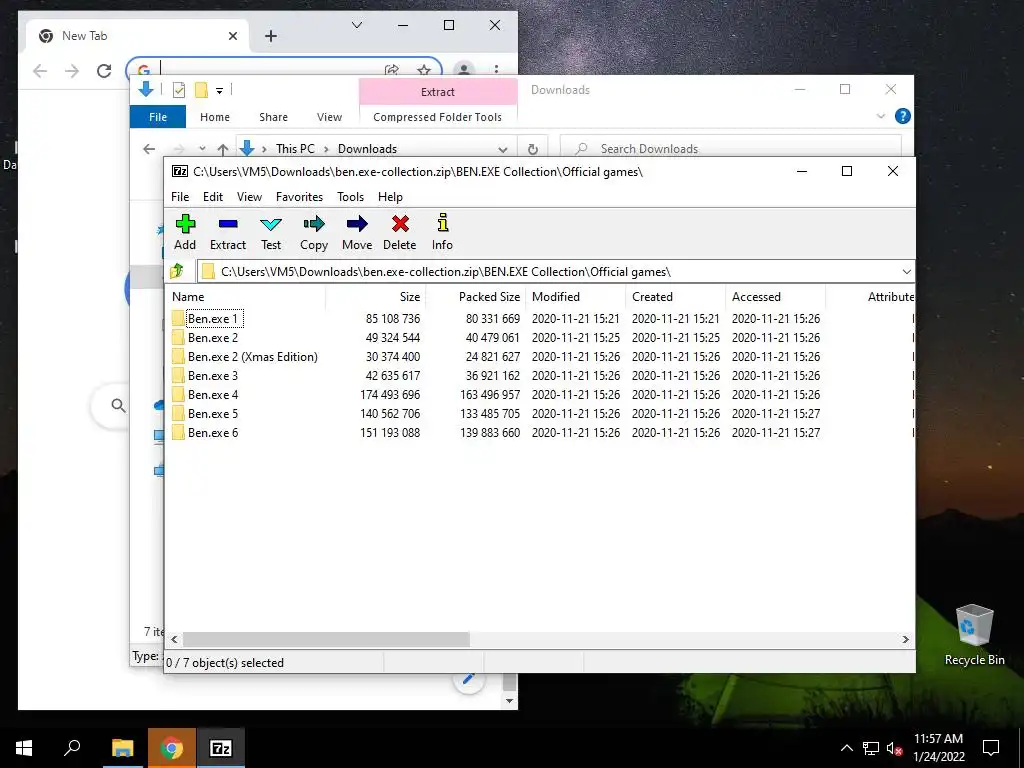Open the Recycle Bin on desktop
Viewport: 1024px width, 768px height.
click(974, 635)
